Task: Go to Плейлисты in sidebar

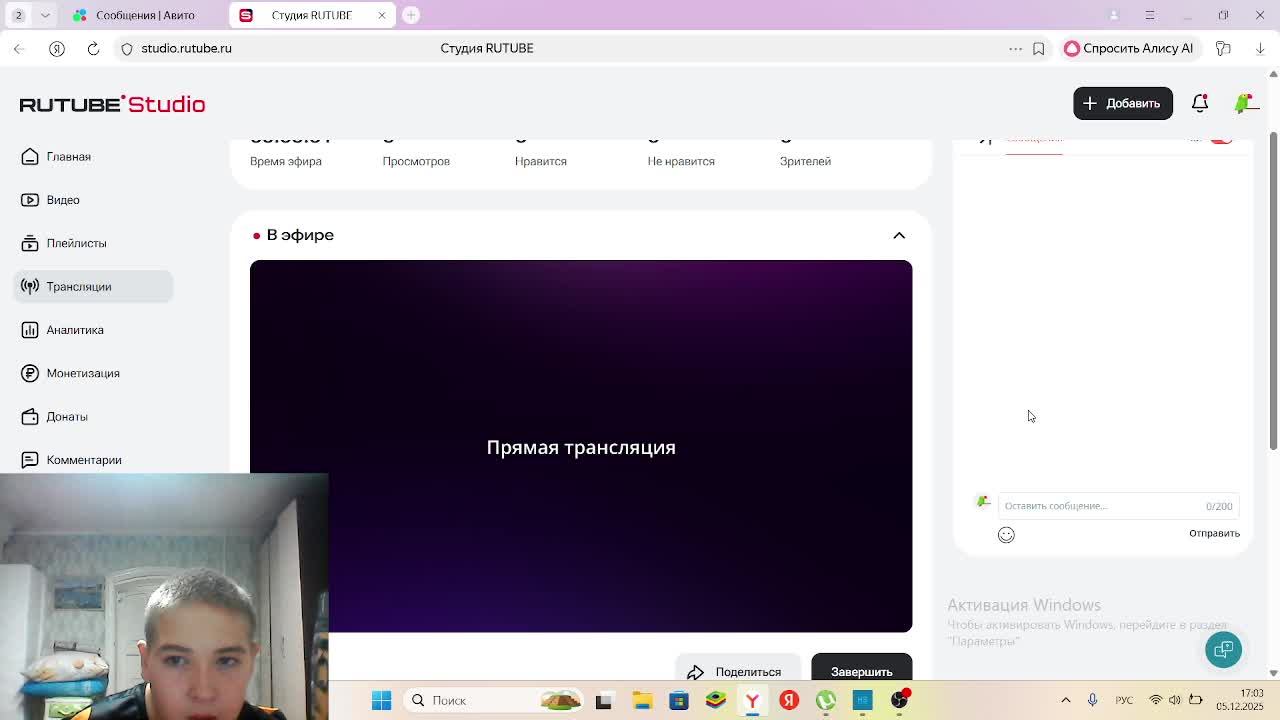Action: click(x=76, y=243)
